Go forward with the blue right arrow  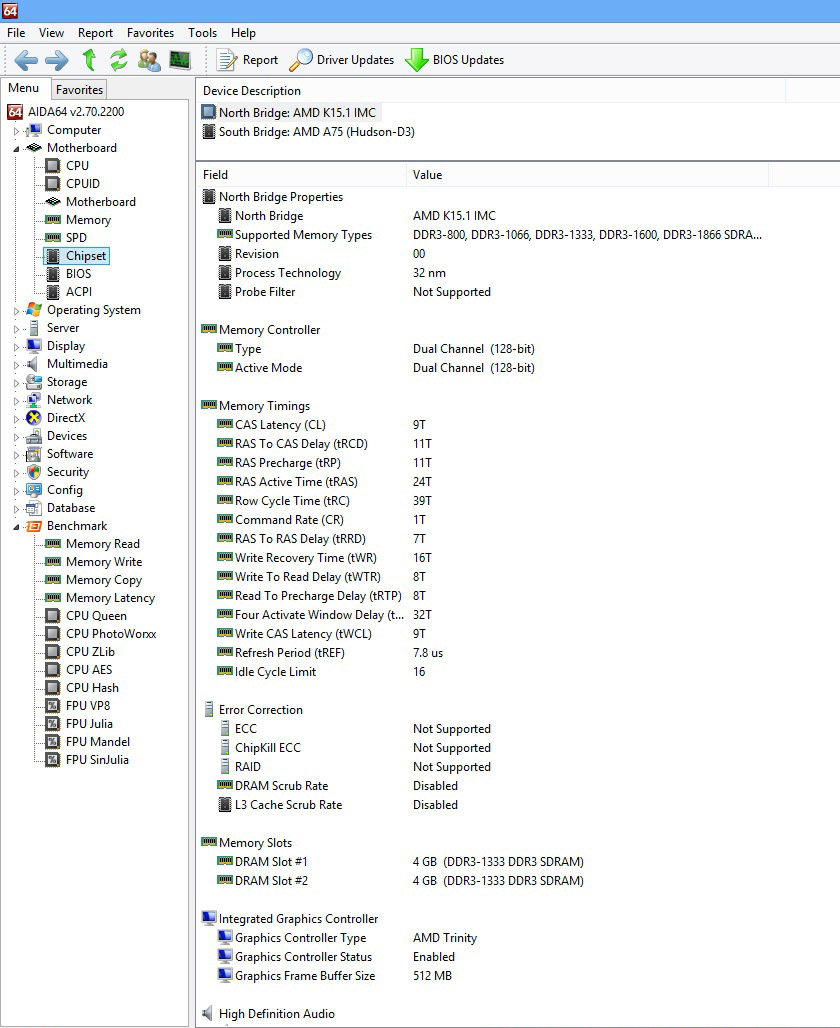(x=56, y=60)
